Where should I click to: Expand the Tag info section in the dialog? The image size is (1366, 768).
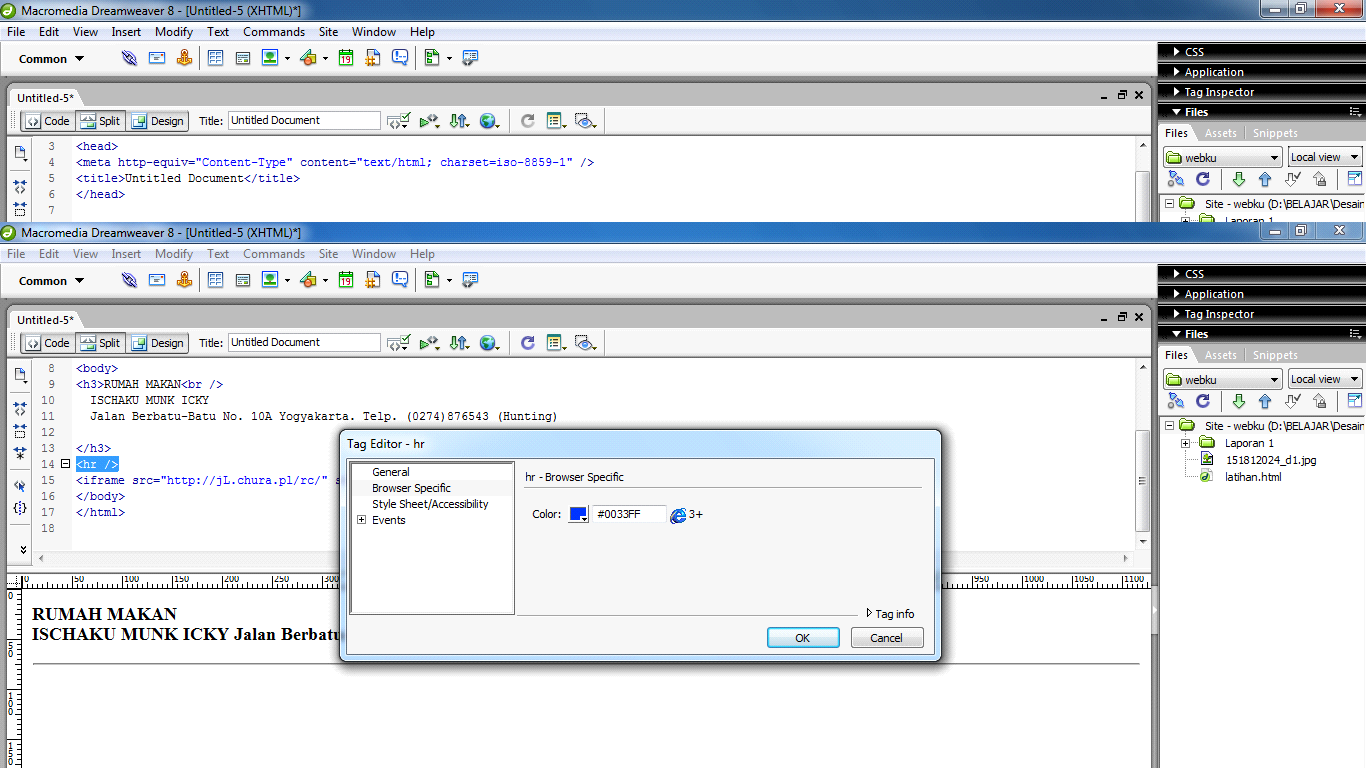(x=890, y=614)
